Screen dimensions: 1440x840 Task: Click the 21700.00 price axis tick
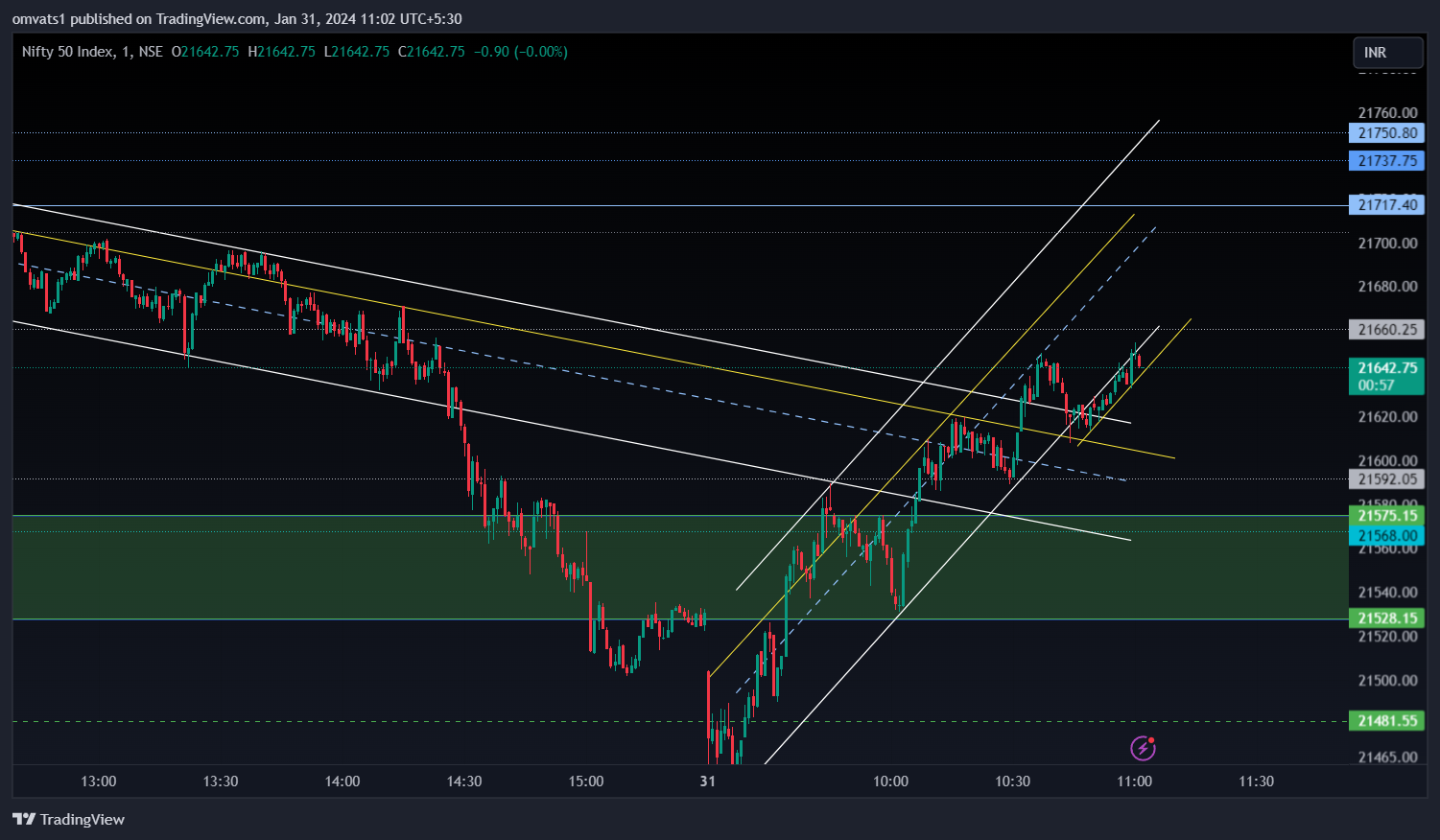click(x=1387, y=244)
